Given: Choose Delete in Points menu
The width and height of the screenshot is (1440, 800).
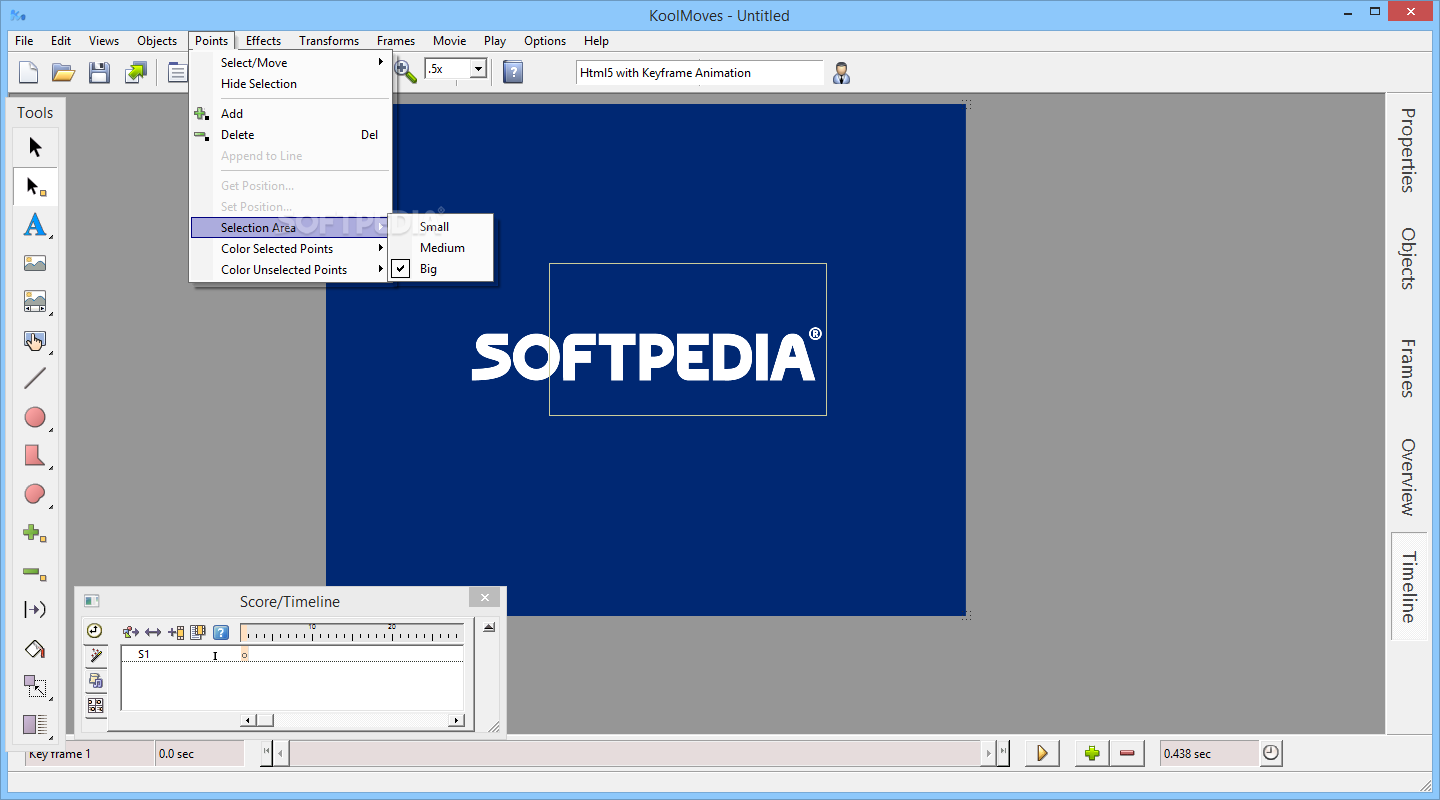Looking at the screenshot, I should click(x=289, y=135).
